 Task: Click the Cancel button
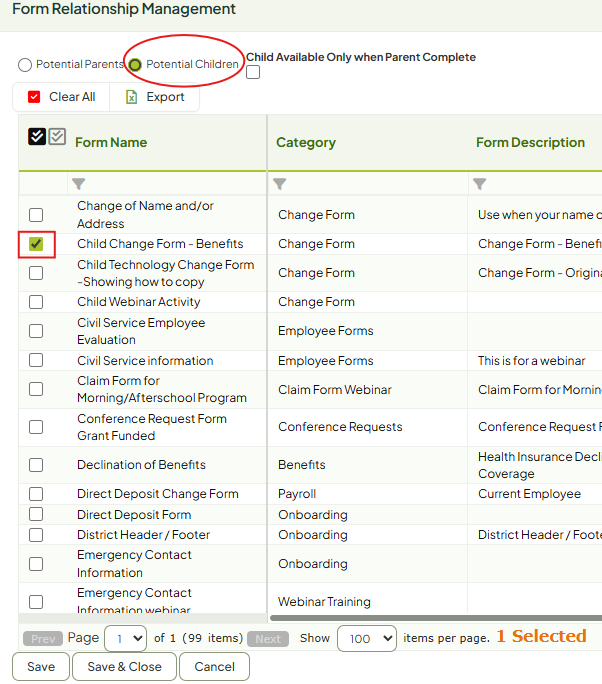(214, 667)
